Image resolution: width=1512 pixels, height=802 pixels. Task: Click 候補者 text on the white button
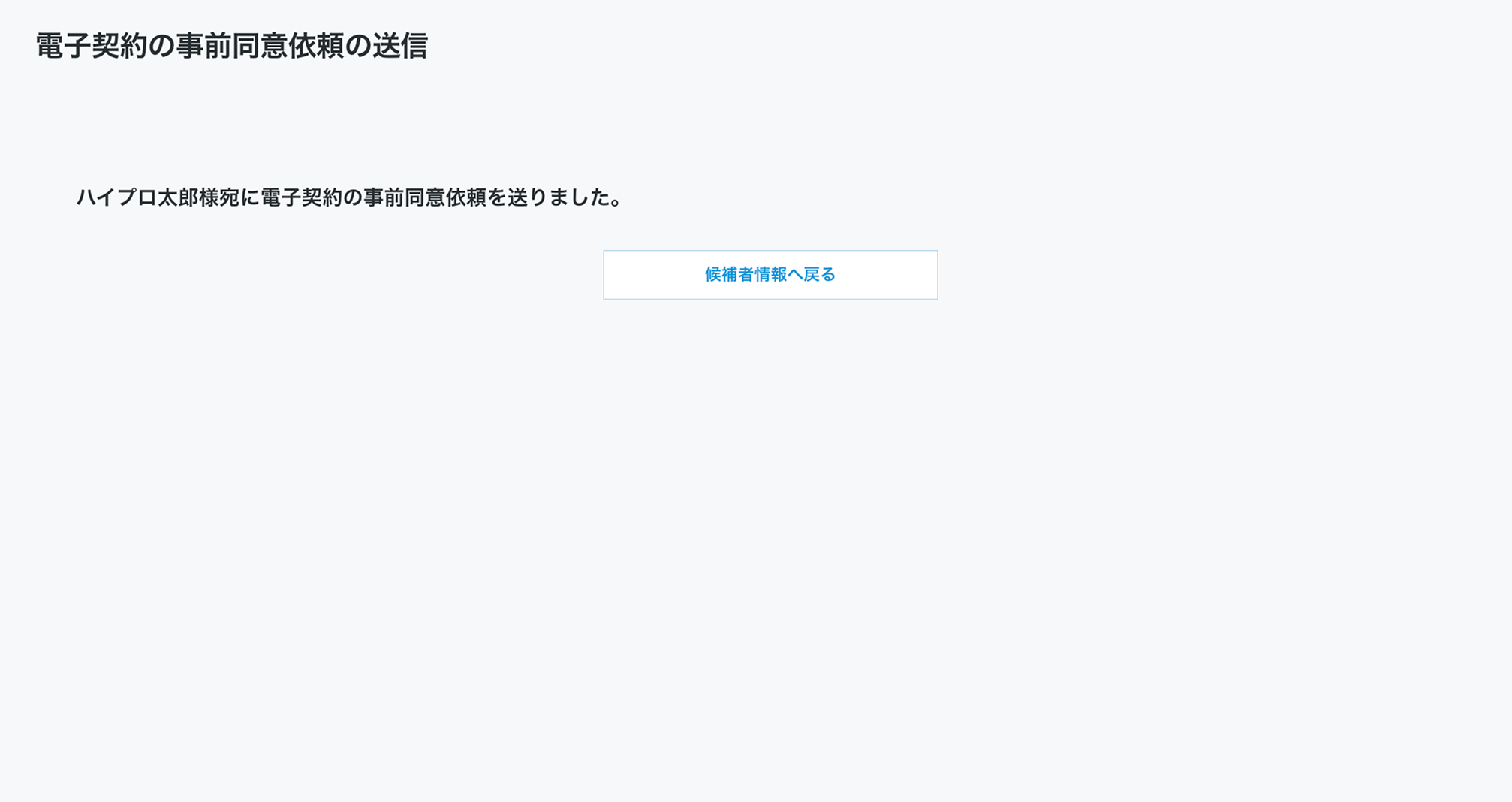(x=729, y=275)
